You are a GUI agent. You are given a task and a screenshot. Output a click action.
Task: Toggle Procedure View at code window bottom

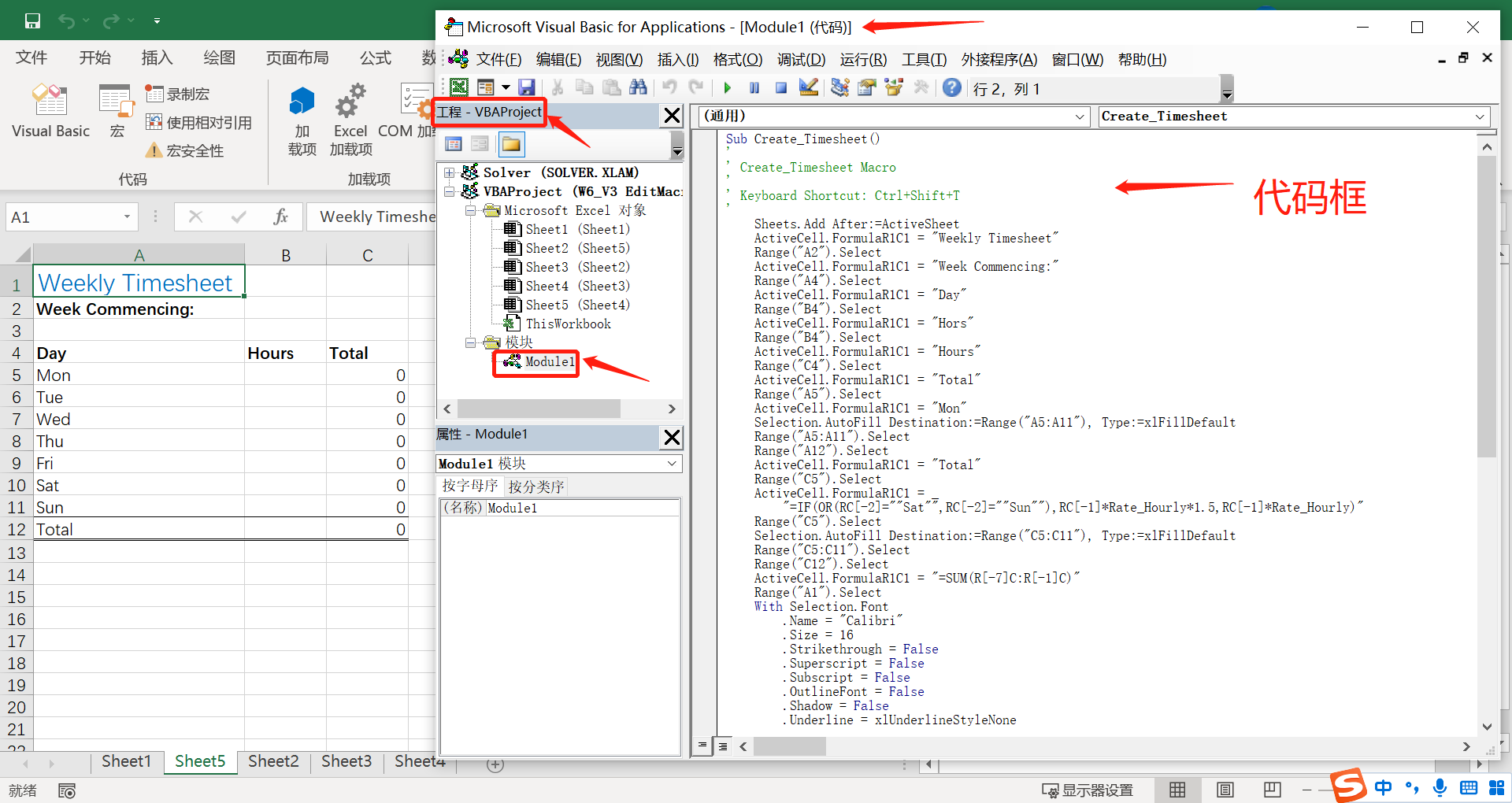(702, 745)
